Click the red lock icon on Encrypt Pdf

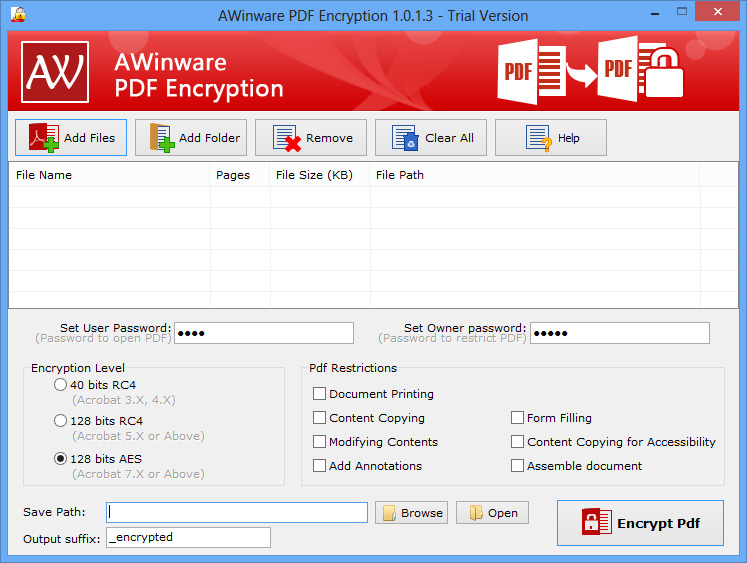596,522
